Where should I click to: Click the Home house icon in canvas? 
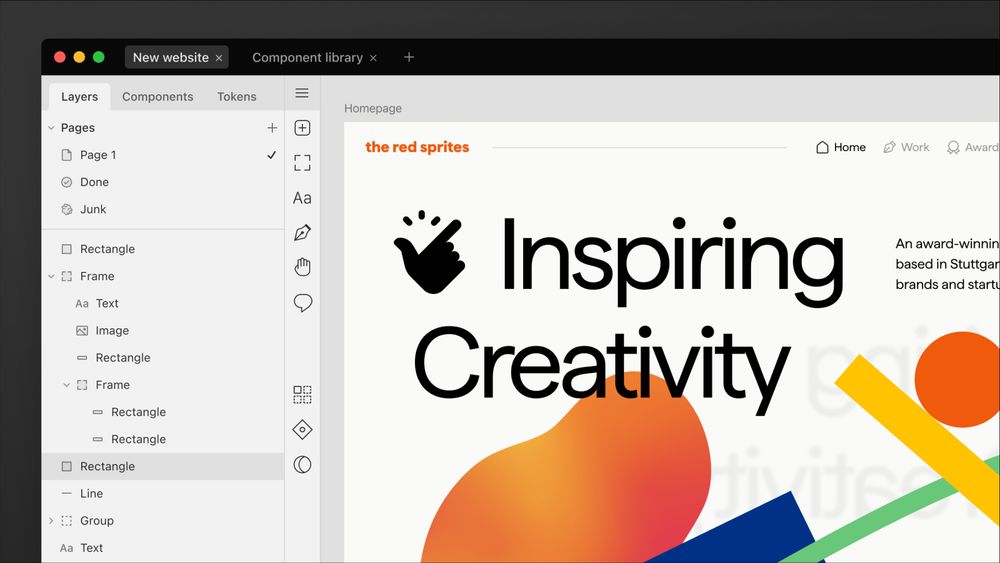click(x=822, y=147)
